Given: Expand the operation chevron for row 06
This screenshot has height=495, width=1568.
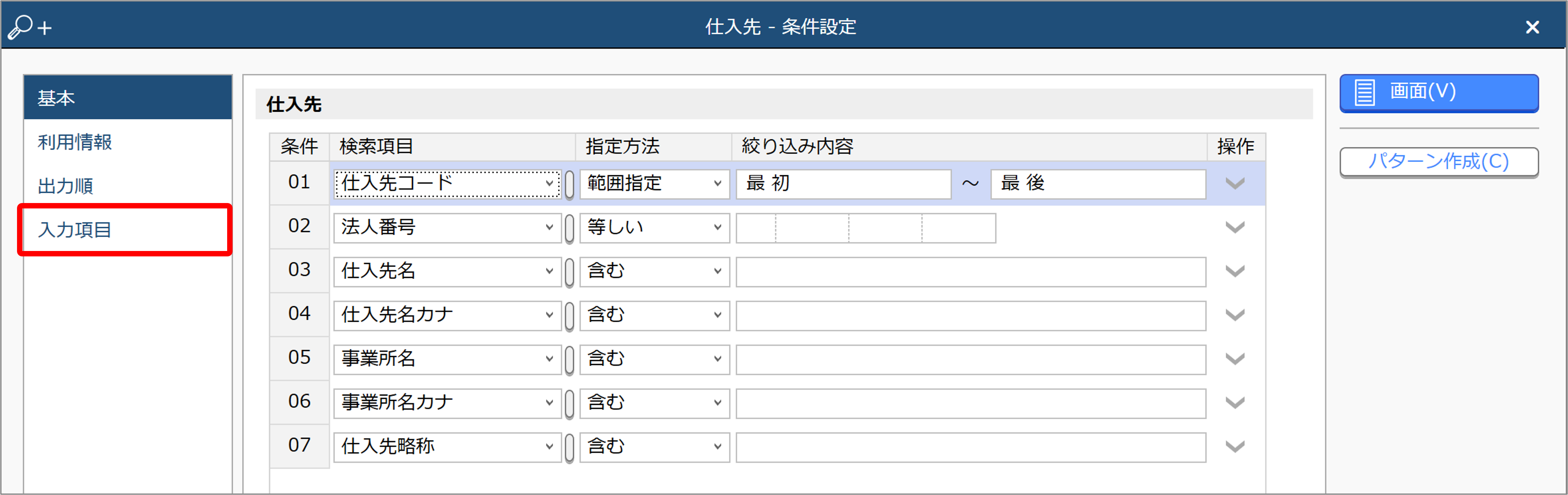Looking at the screenshot, I should pos(1234,403).
